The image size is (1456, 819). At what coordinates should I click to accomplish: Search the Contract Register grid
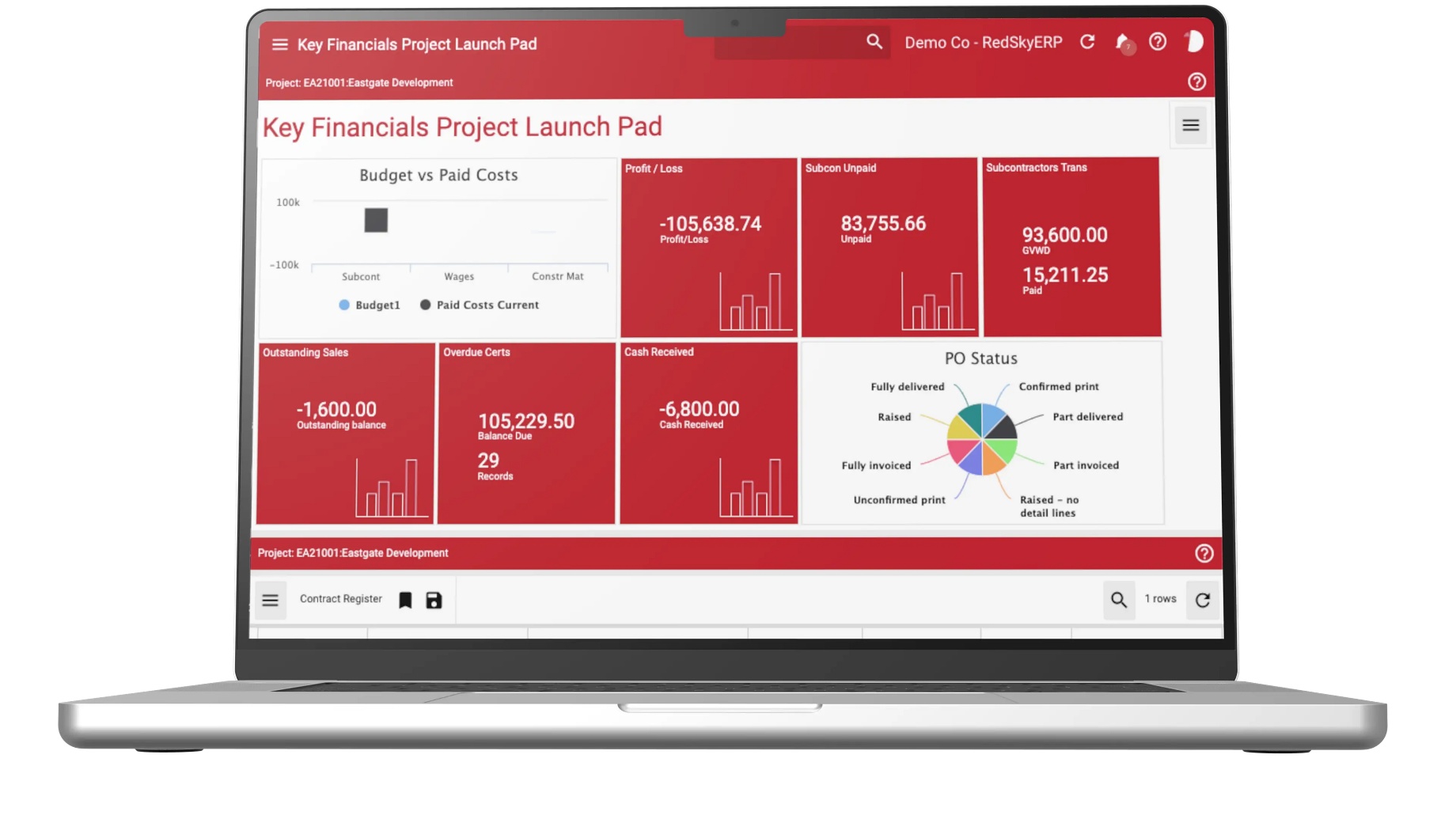point(1119,600)
